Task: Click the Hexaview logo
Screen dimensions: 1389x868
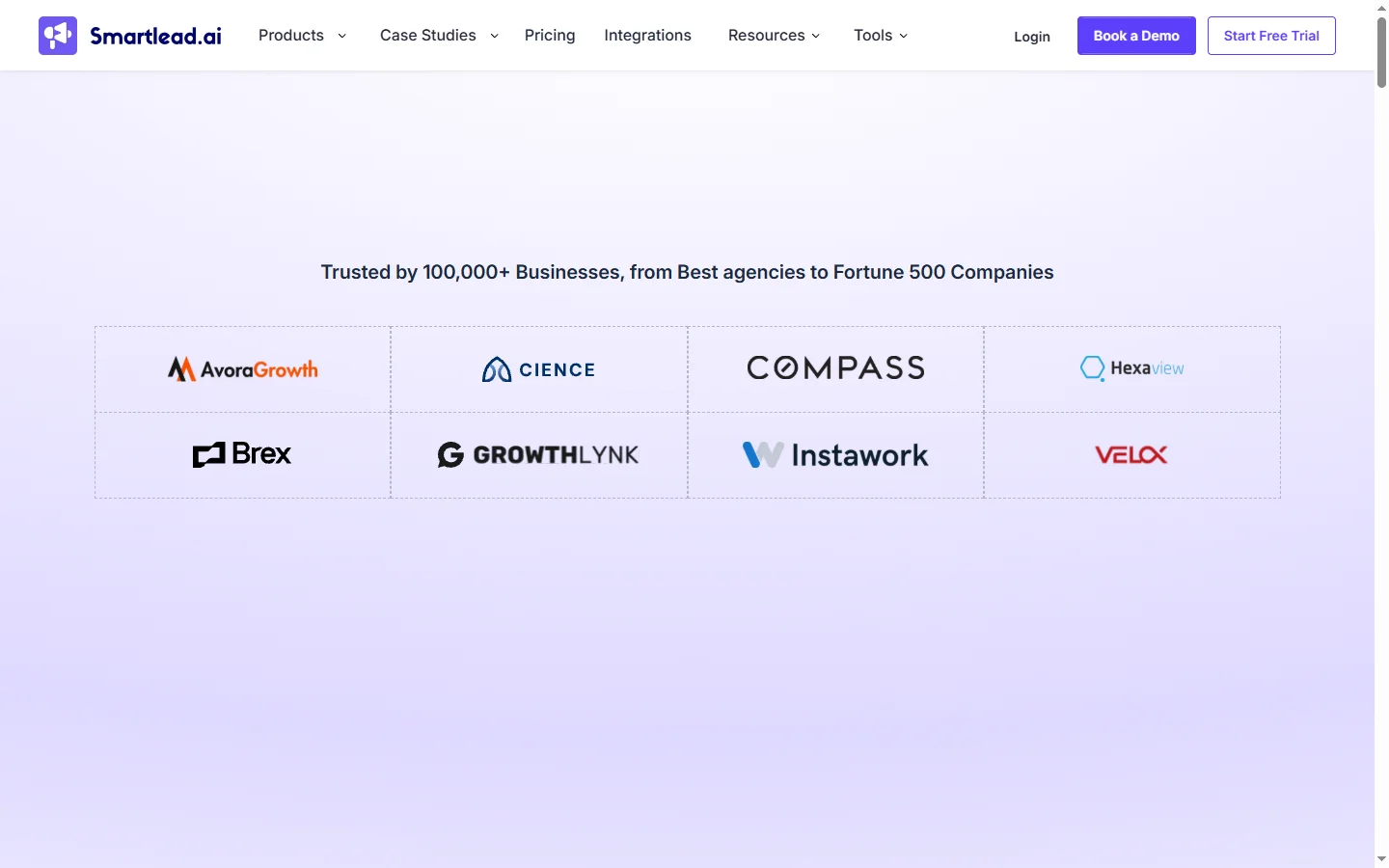Action: pyautogui.click(x=1132, y=368)
